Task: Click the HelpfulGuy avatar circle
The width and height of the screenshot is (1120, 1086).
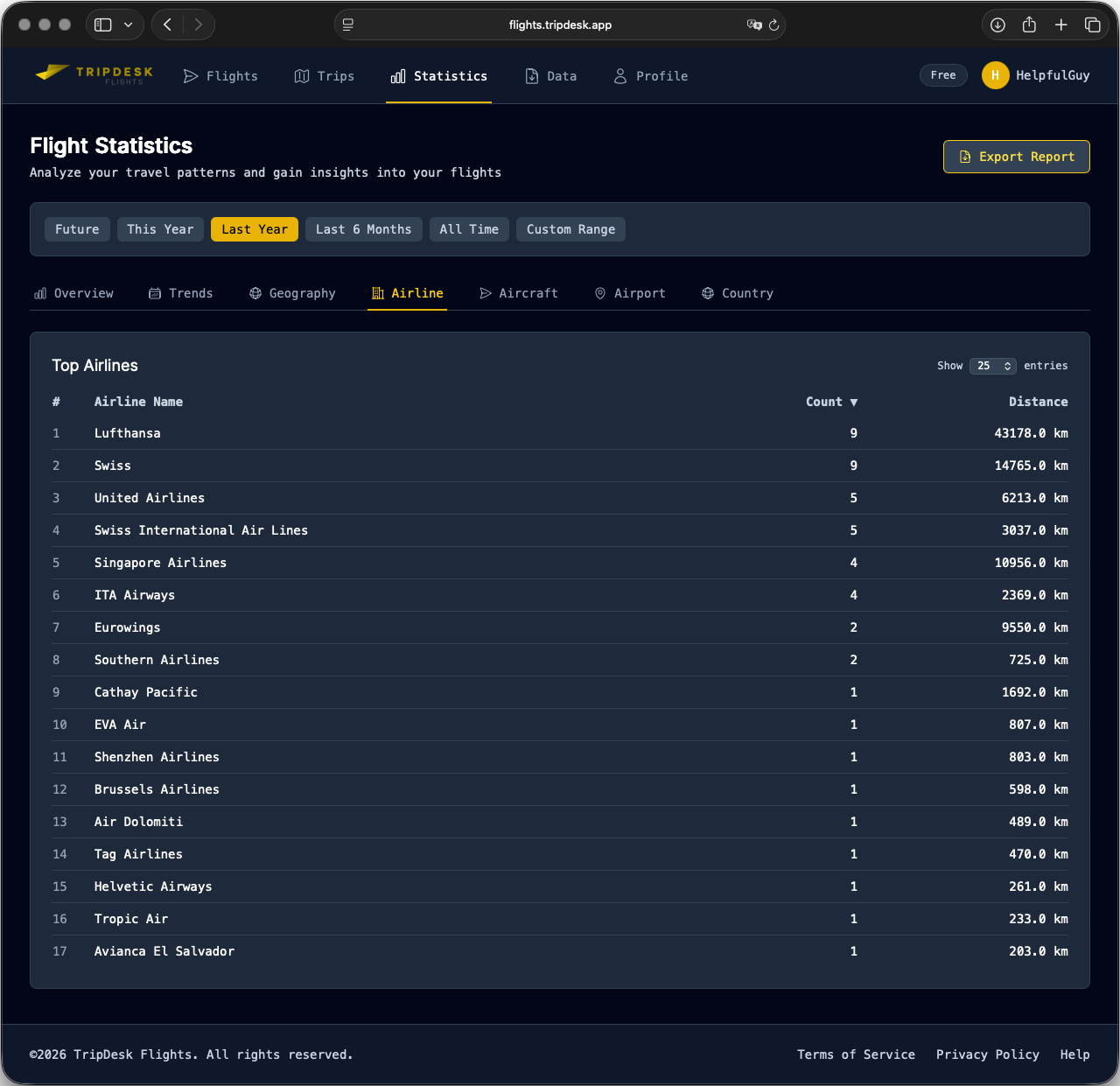Action: 996,75
